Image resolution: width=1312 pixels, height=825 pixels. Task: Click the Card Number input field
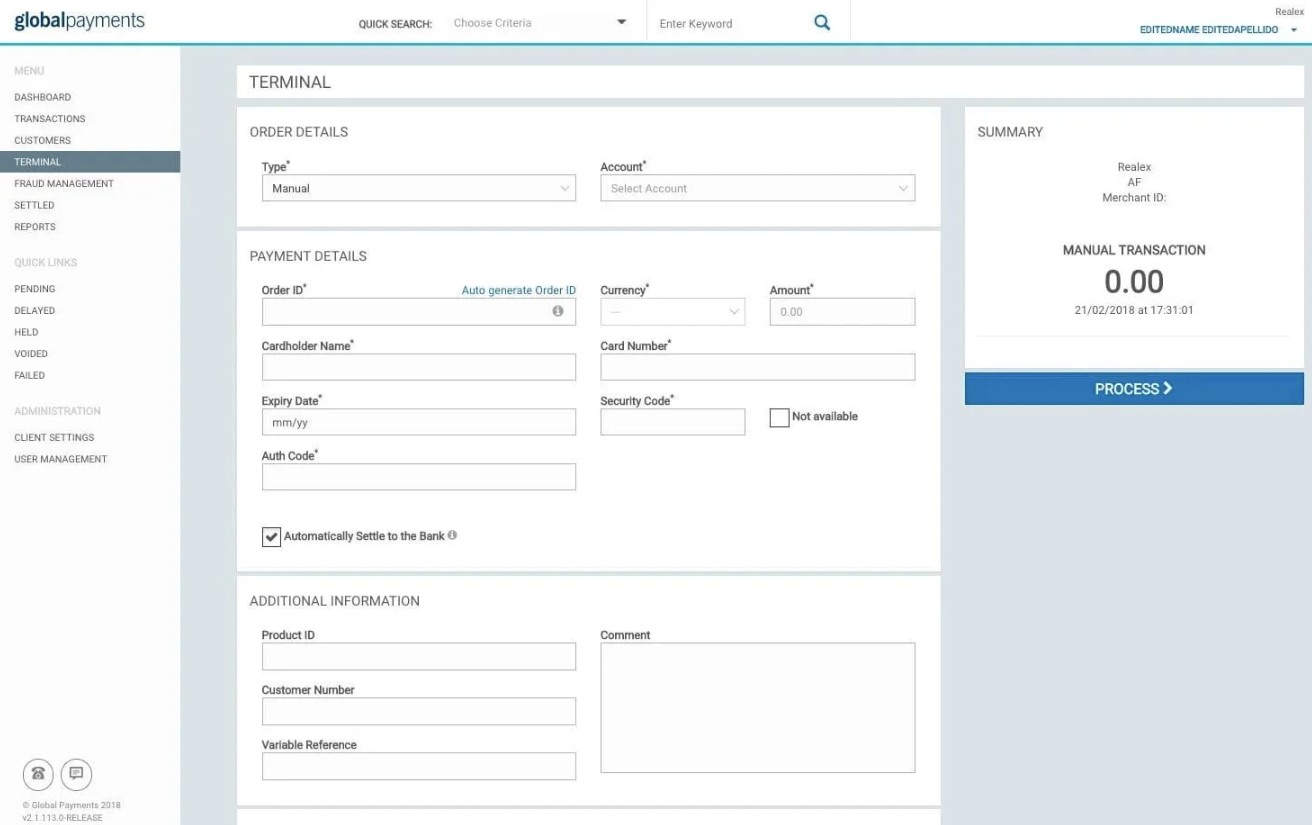tap(757, 367)
